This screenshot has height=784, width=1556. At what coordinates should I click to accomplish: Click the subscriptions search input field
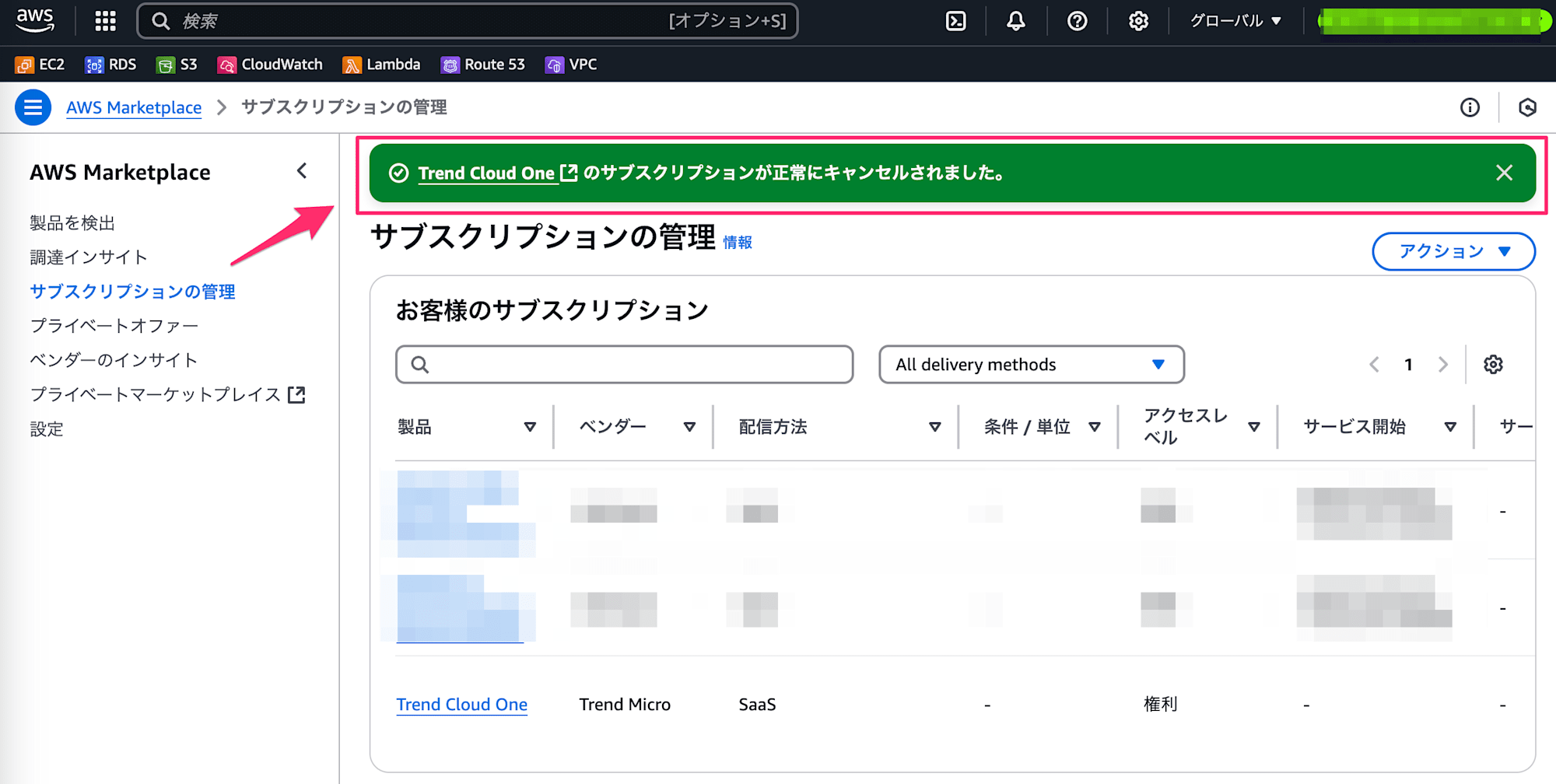click(624, 364)
